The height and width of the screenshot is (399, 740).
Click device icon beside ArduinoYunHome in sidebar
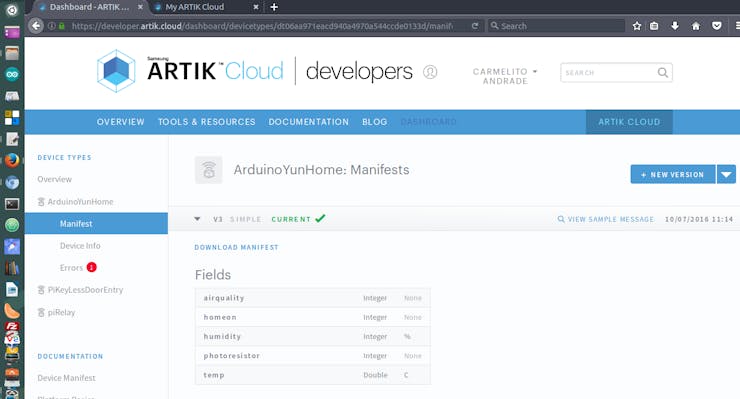point(41,202)
